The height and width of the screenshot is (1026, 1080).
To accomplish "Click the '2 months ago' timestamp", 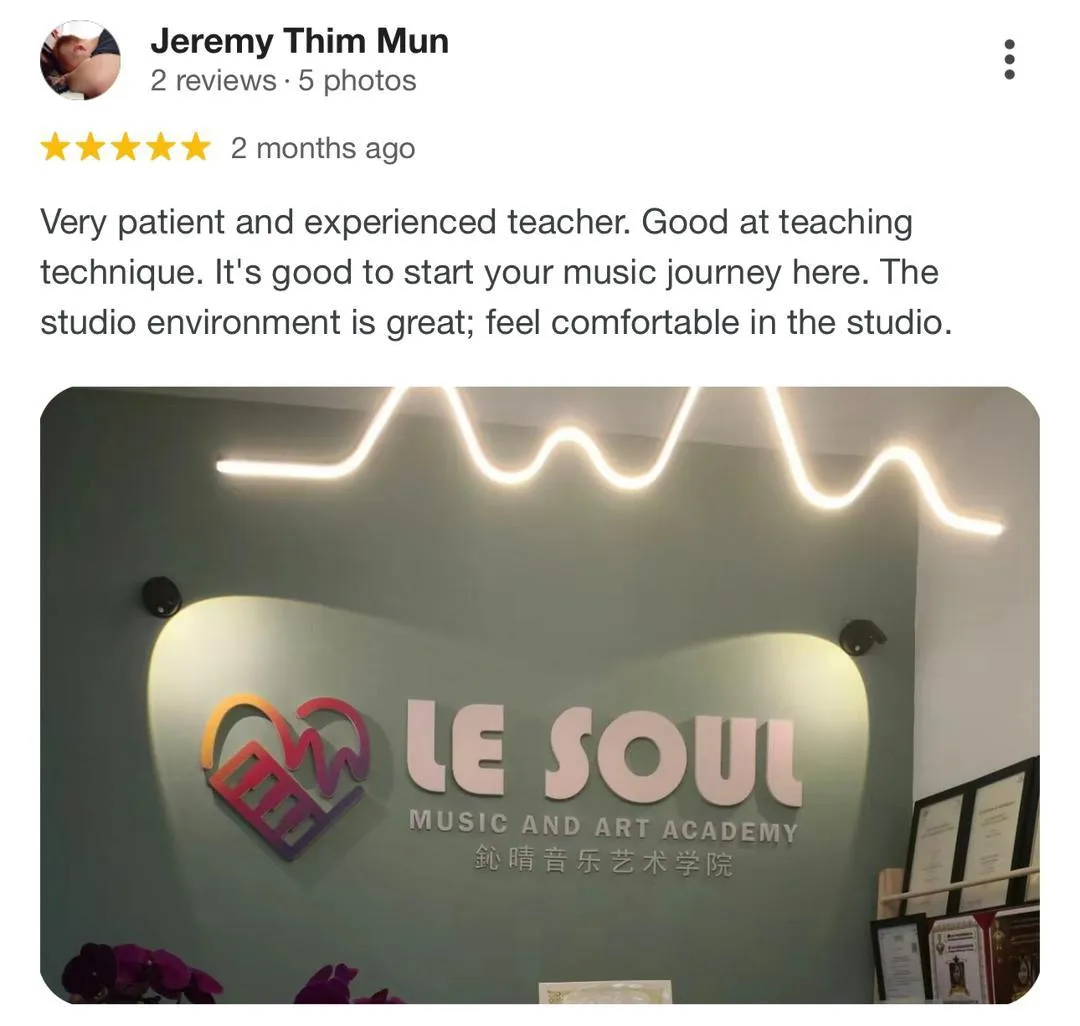I will click(x=323, y=148).
